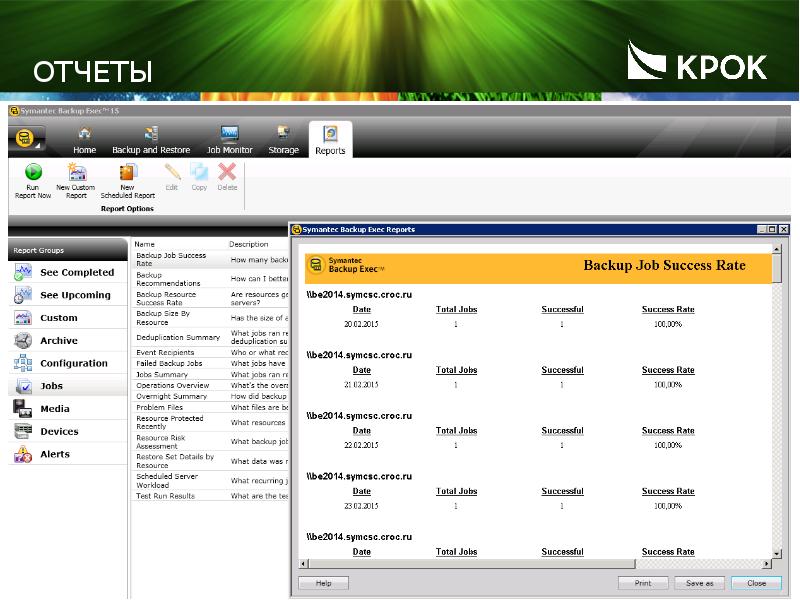
Task: Open the See Completed report group
Action: [68, 272]
